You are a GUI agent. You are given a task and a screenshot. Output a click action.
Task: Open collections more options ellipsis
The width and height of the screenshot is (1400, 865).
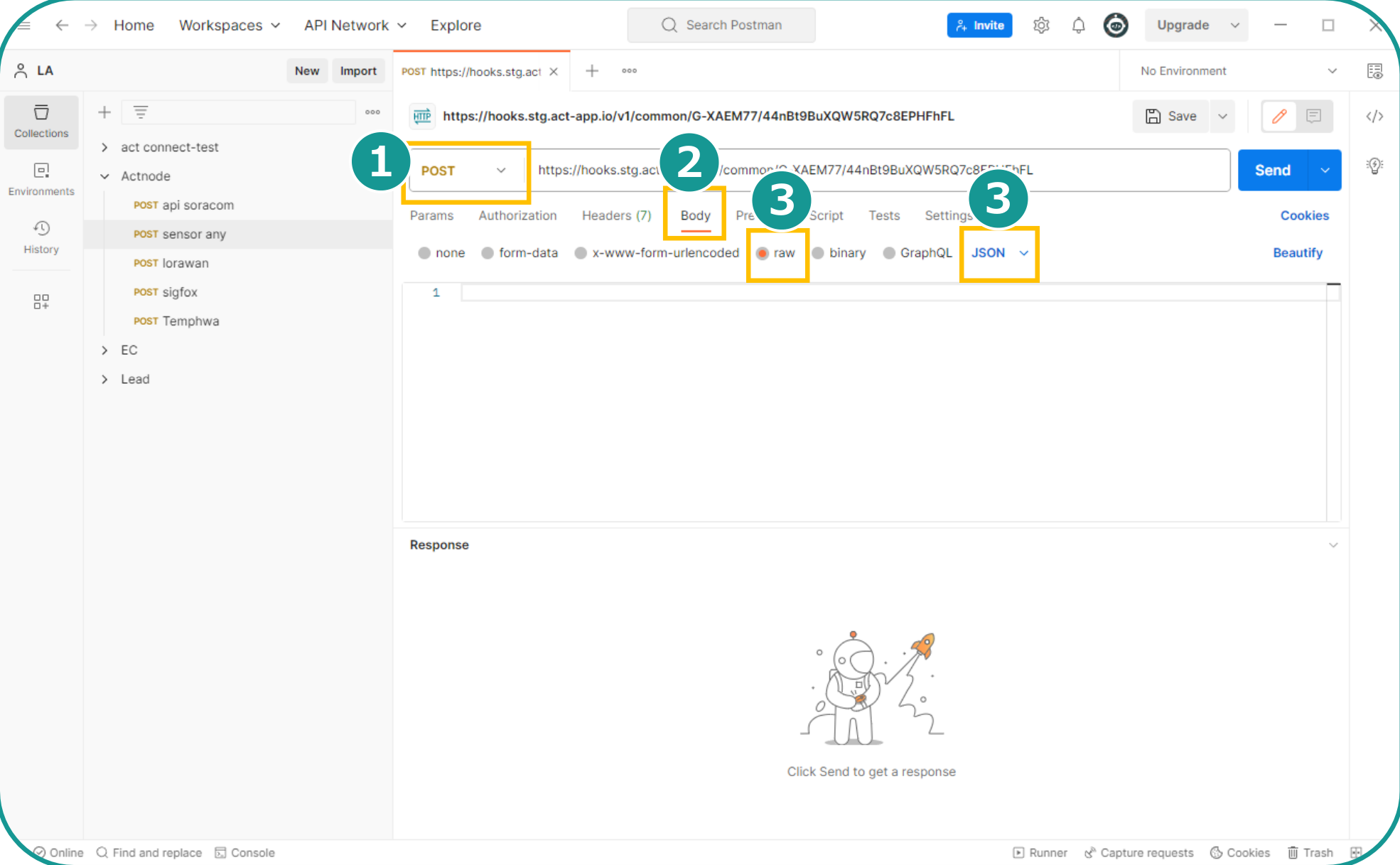pos(372,112)
